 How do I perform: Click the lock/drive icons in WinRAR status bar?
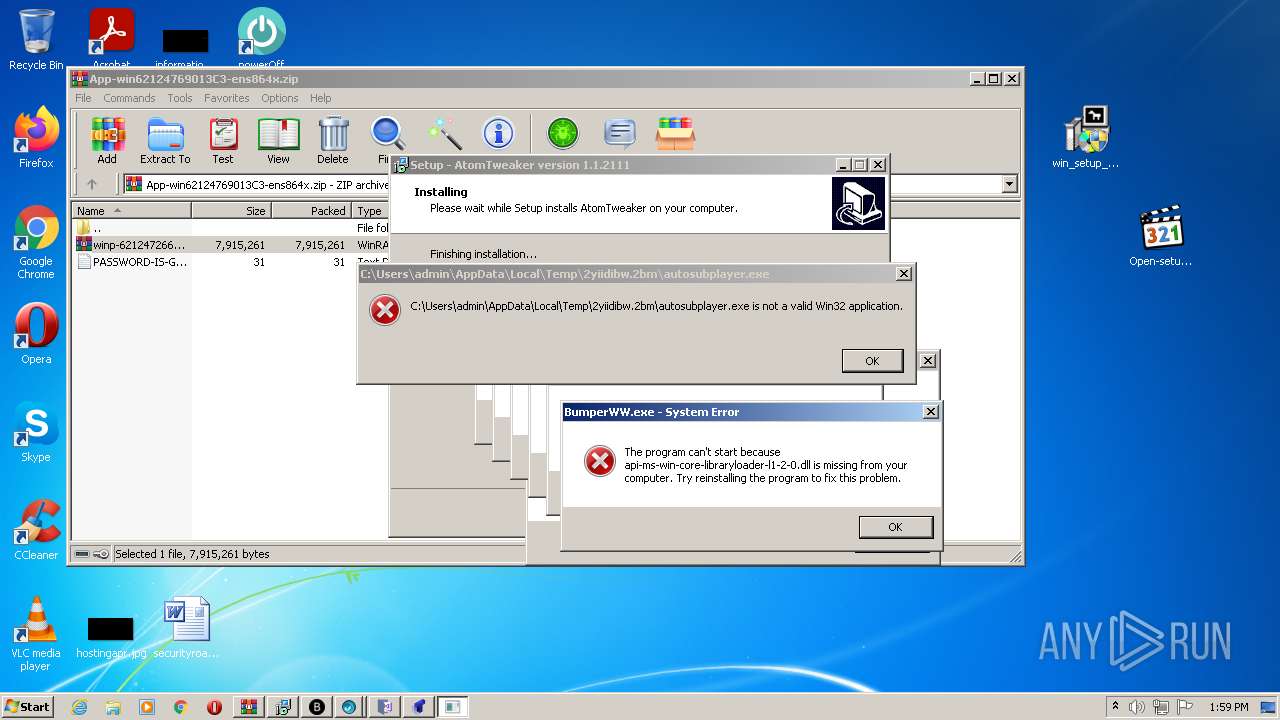pos(92,554)
